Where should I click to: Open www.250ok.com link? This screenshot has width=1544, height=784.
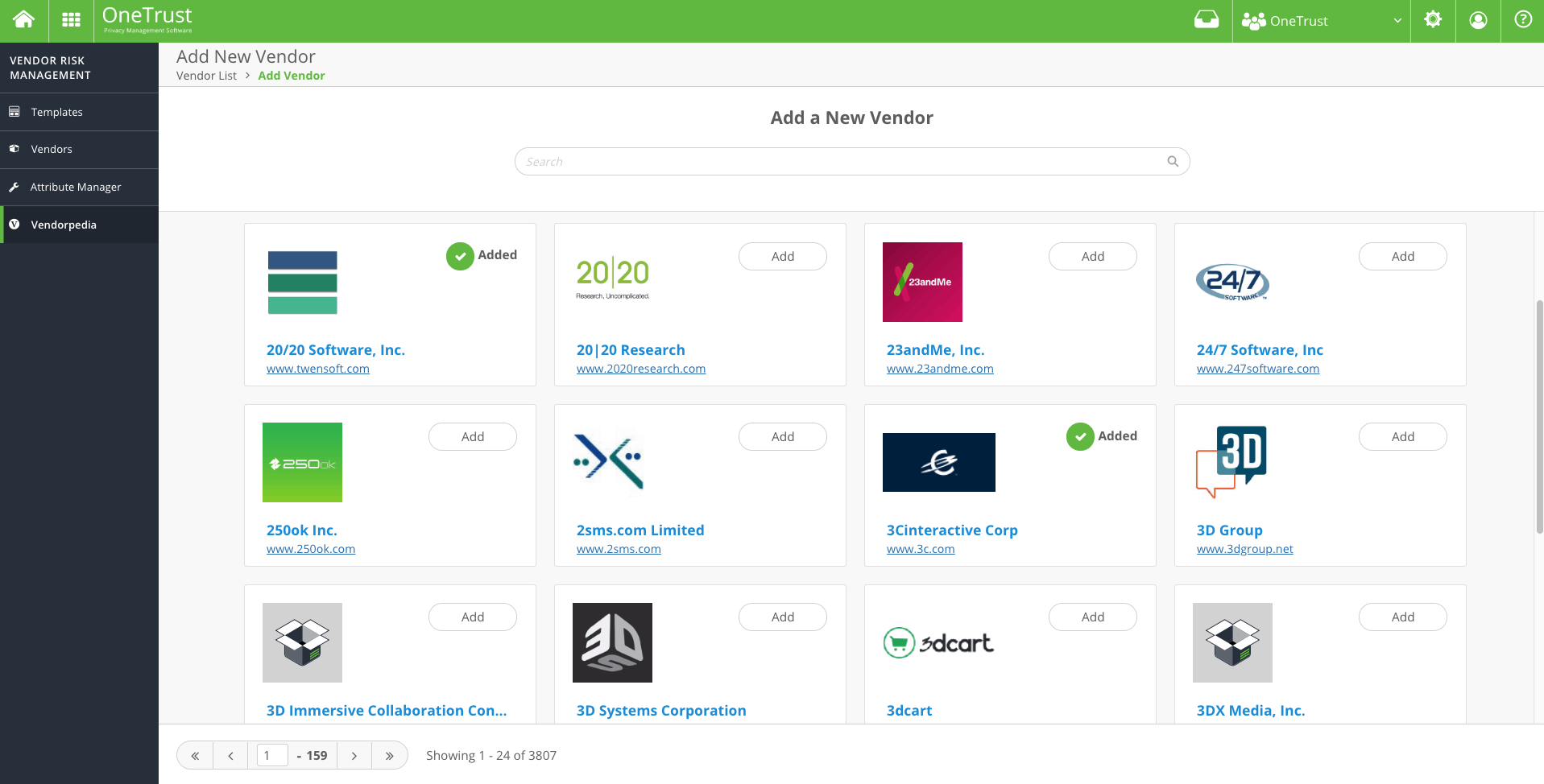point(311,549)
